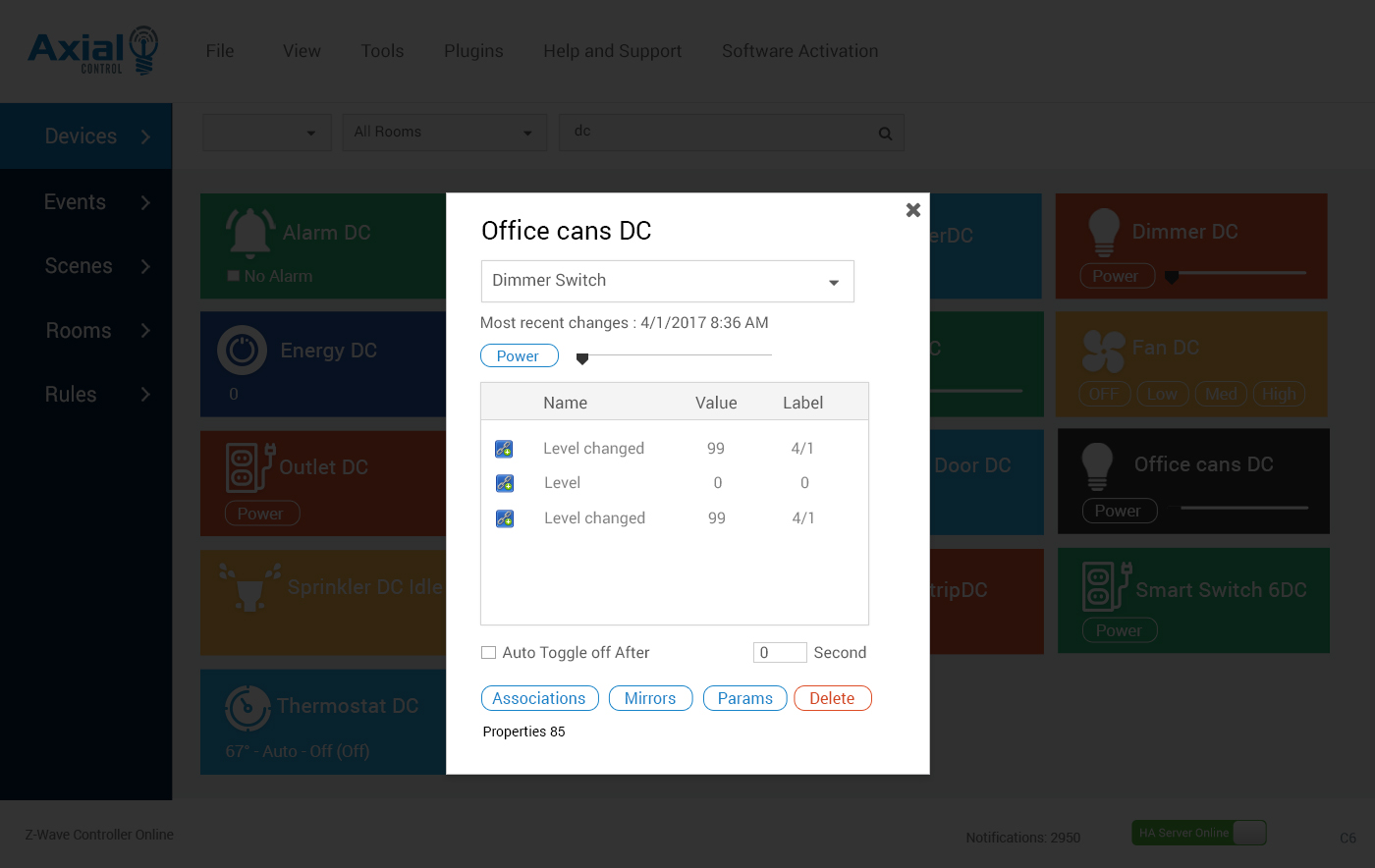The width and height of the screenshot is (1375, 868).
Task: Click the Thermostat DC dial icon
Action: 247,708
